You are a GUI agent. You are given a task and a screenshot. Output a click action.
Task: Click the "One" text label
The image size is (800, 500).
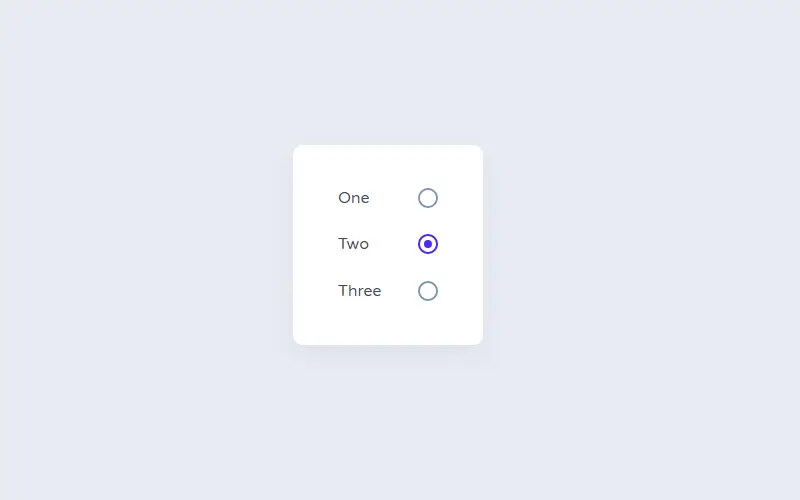pos(354,198)
